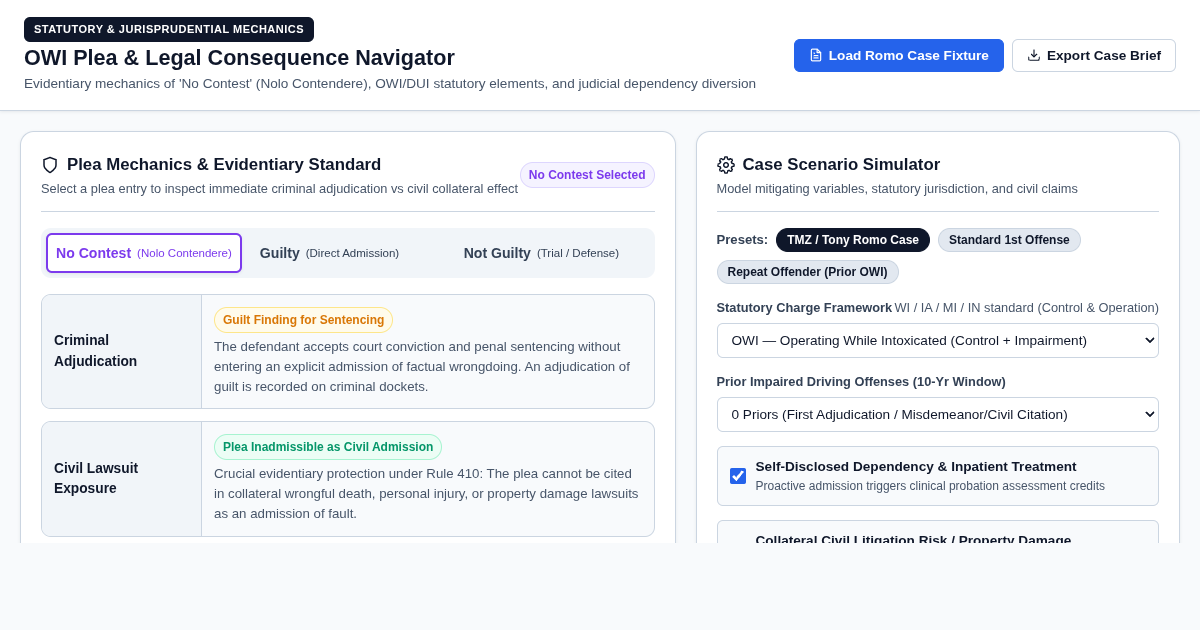
Task: Apply the Repeat Offender (Prior OWI) preset
Action: pyautogui.click(x=808, y=272)
